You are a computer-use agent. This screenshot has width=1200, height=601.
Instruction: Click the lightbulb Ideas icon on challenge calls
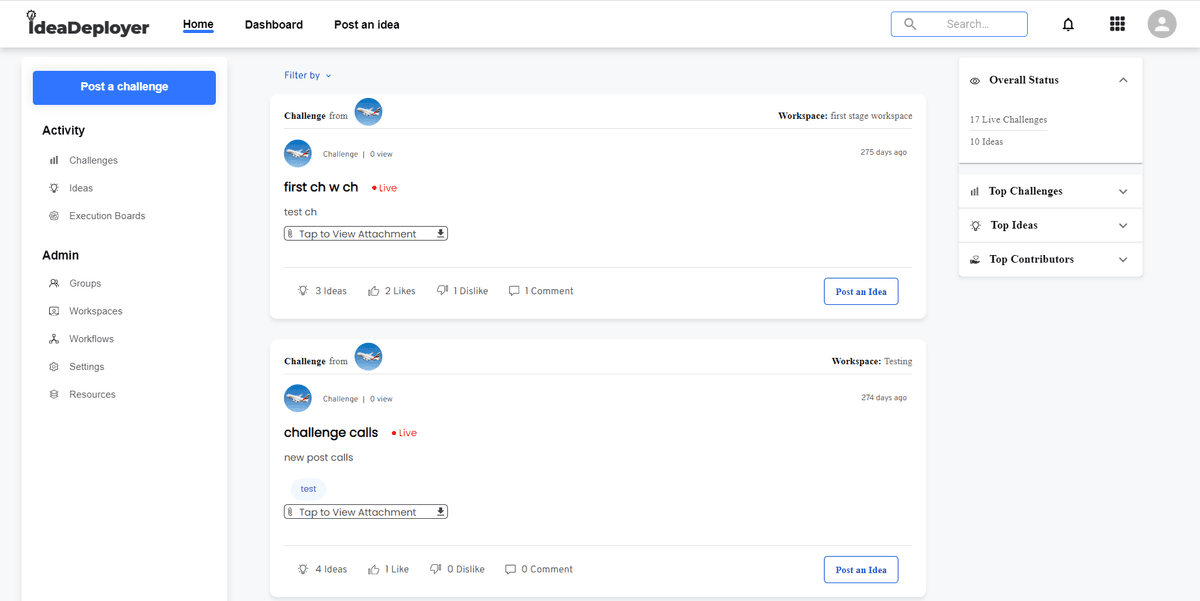(x=303, y=569)
